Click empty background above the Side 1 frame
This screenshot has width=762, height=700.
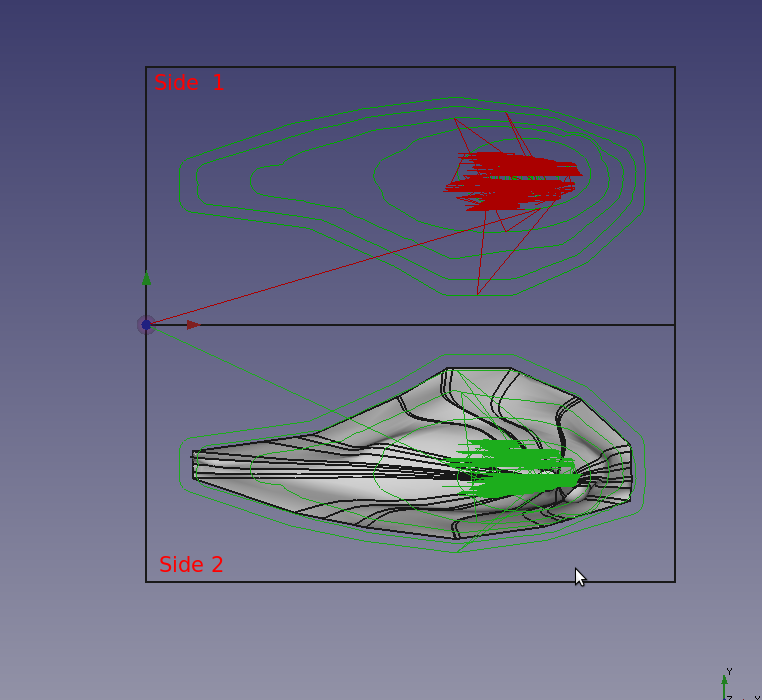(x=400, y=30)
